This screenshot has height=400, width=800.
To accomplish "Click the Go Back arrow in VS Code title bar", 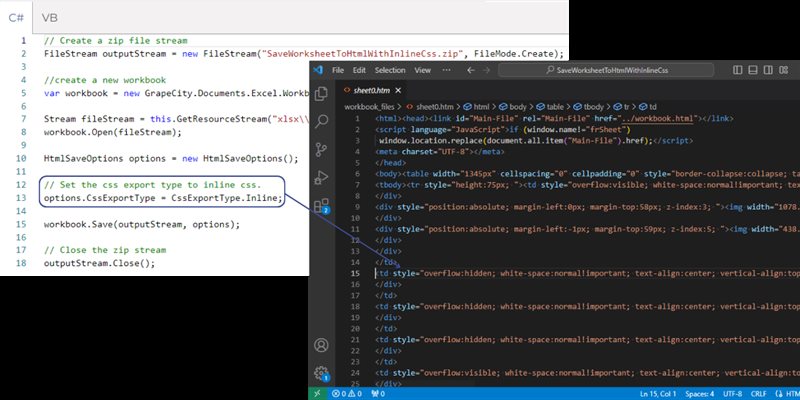I will [x=470, y=70].
